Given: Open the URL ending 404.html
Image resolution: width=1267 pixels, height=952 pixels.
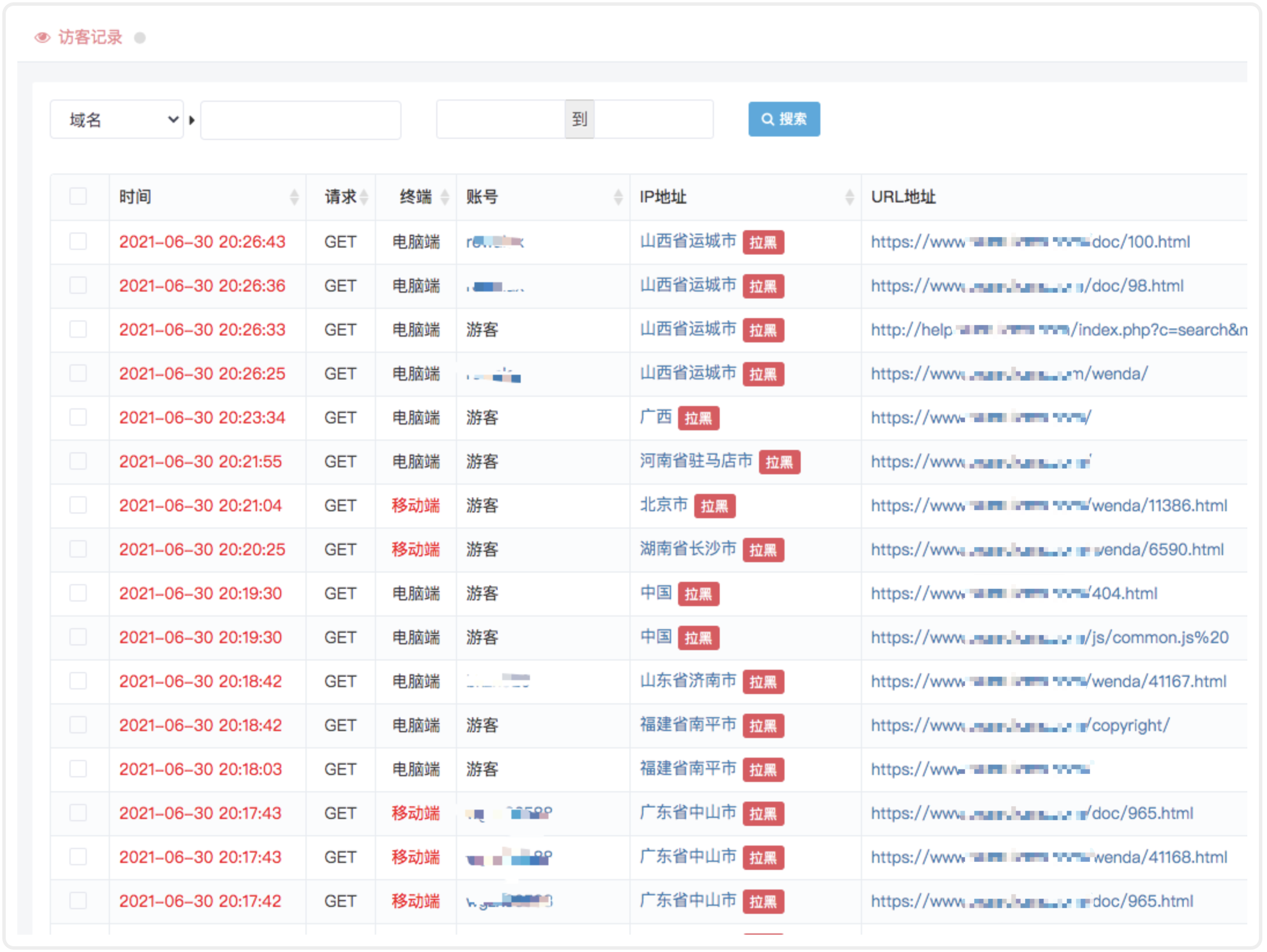Looking at the screenshot, I should 1014,593.
